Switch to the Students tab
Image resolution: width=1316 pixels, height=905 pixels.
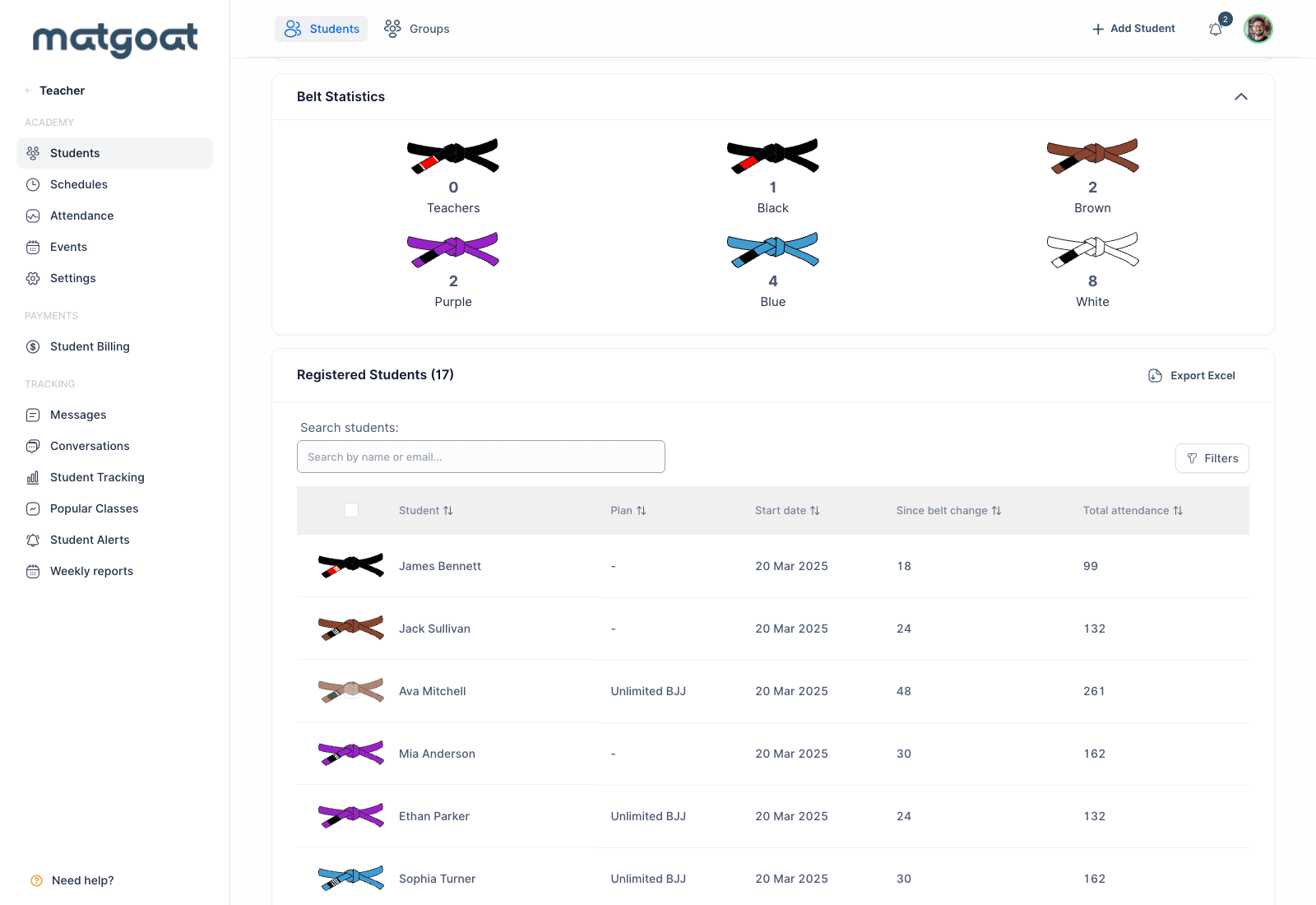(322, 29)
